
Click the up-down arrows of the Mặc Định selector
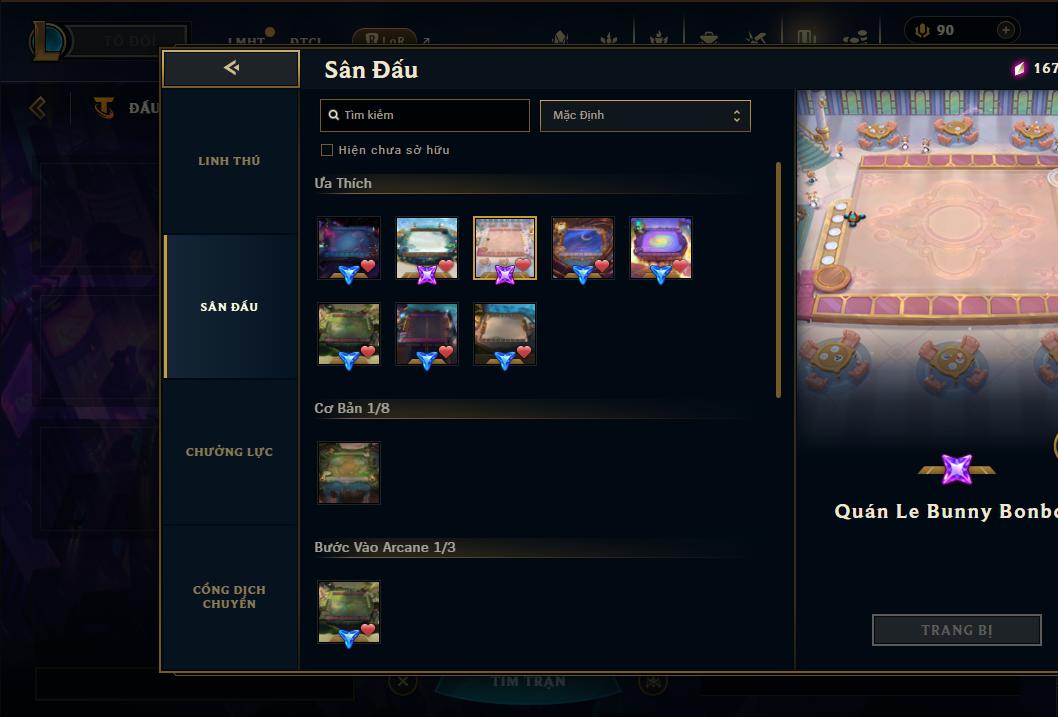[737, 116]
